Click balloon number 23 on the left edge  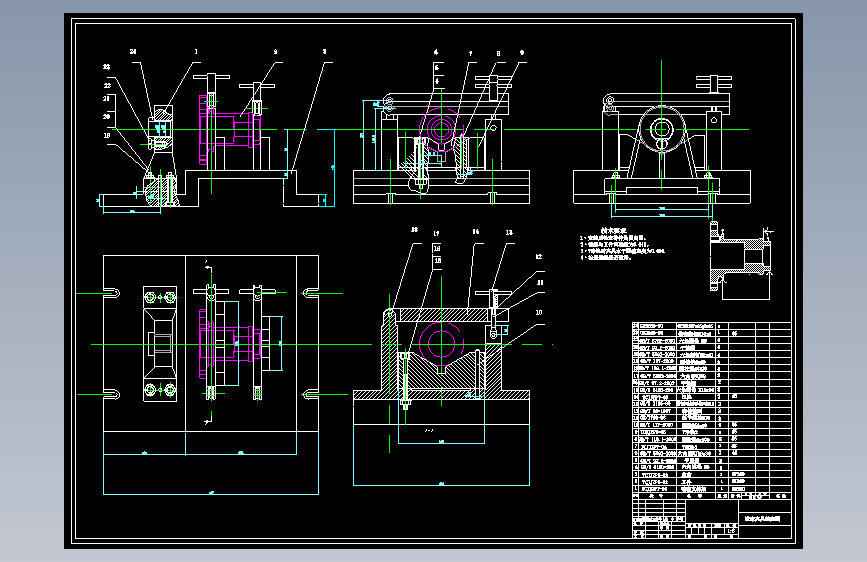(x=106, y=67)
